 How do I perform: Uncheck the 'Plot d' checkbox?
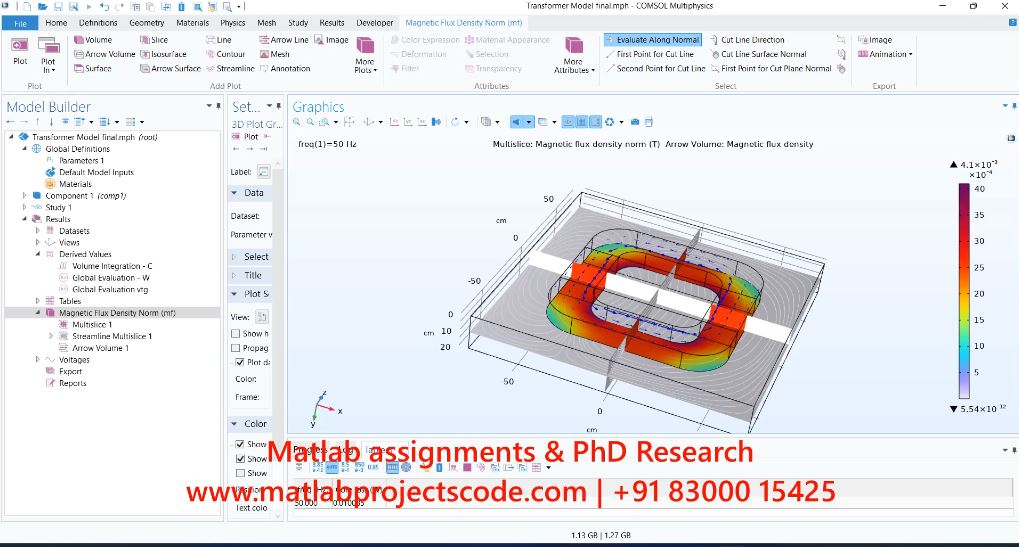tap(240, 362)
